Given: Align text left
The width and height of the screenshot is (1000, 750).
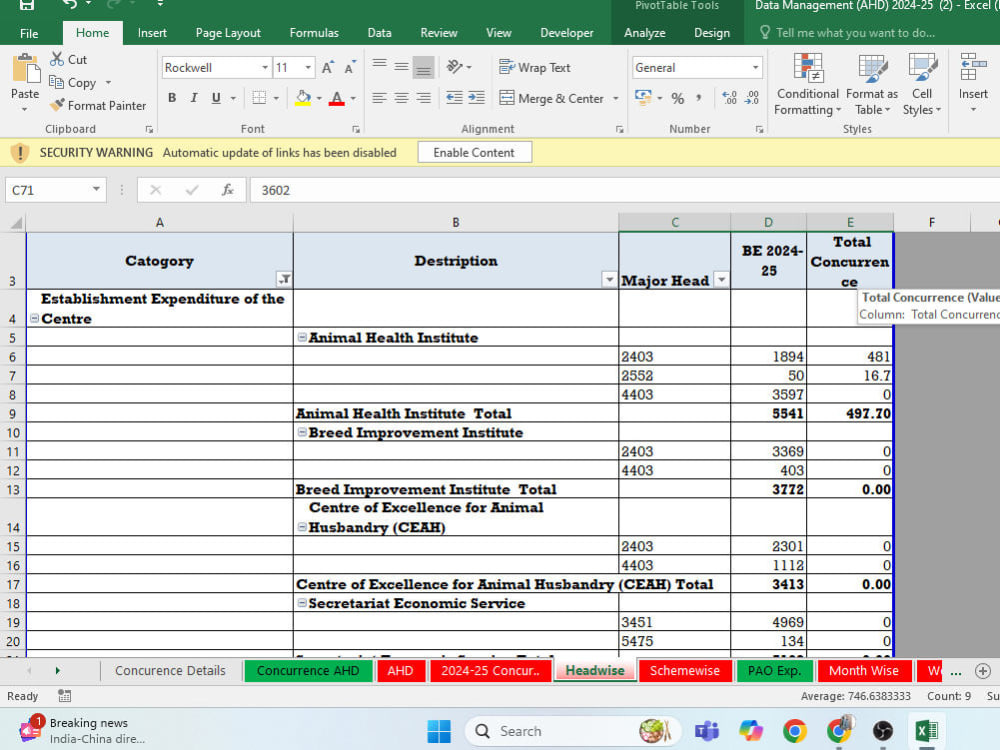Looking at the screenshot, I should click(x=379, y=98).
